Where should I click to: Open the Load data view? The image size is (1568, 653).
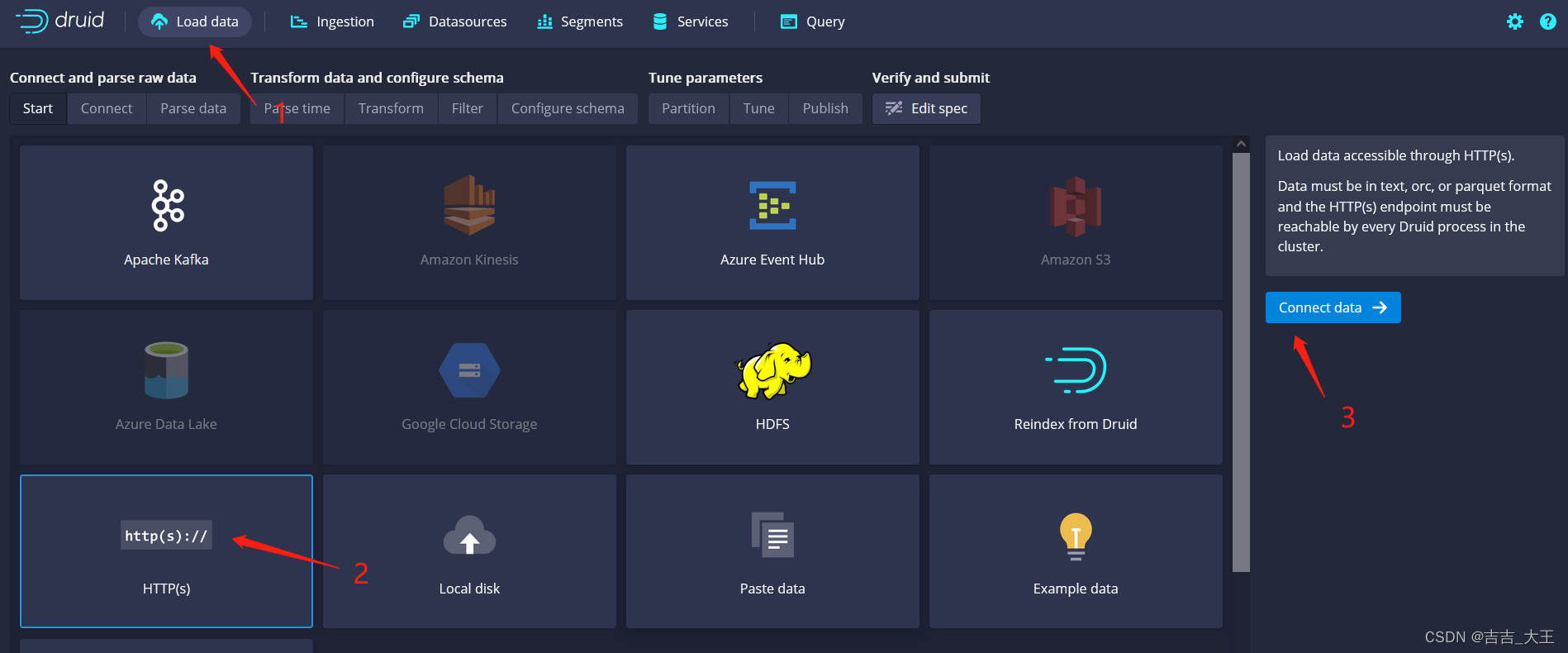pos(195,21)
